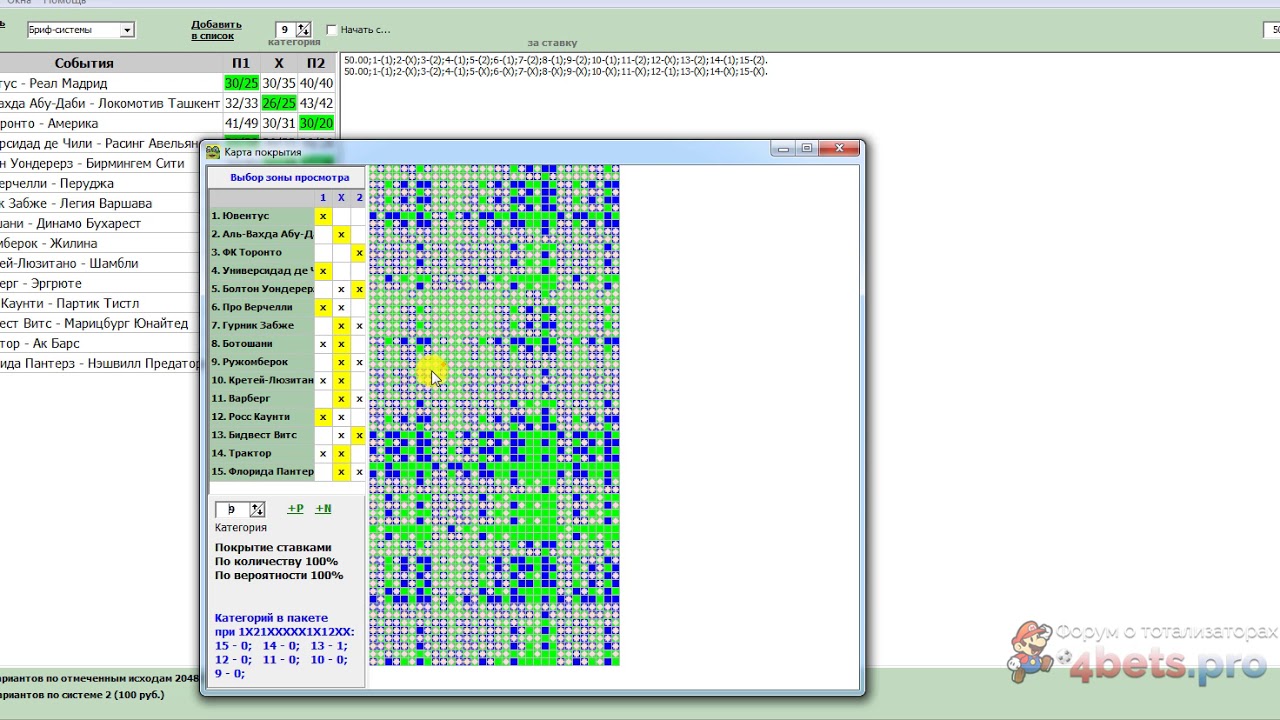Select the '11. Варберг' row label
The image size is (1280, 720).
pyautogui.click(x=261, y=398)
